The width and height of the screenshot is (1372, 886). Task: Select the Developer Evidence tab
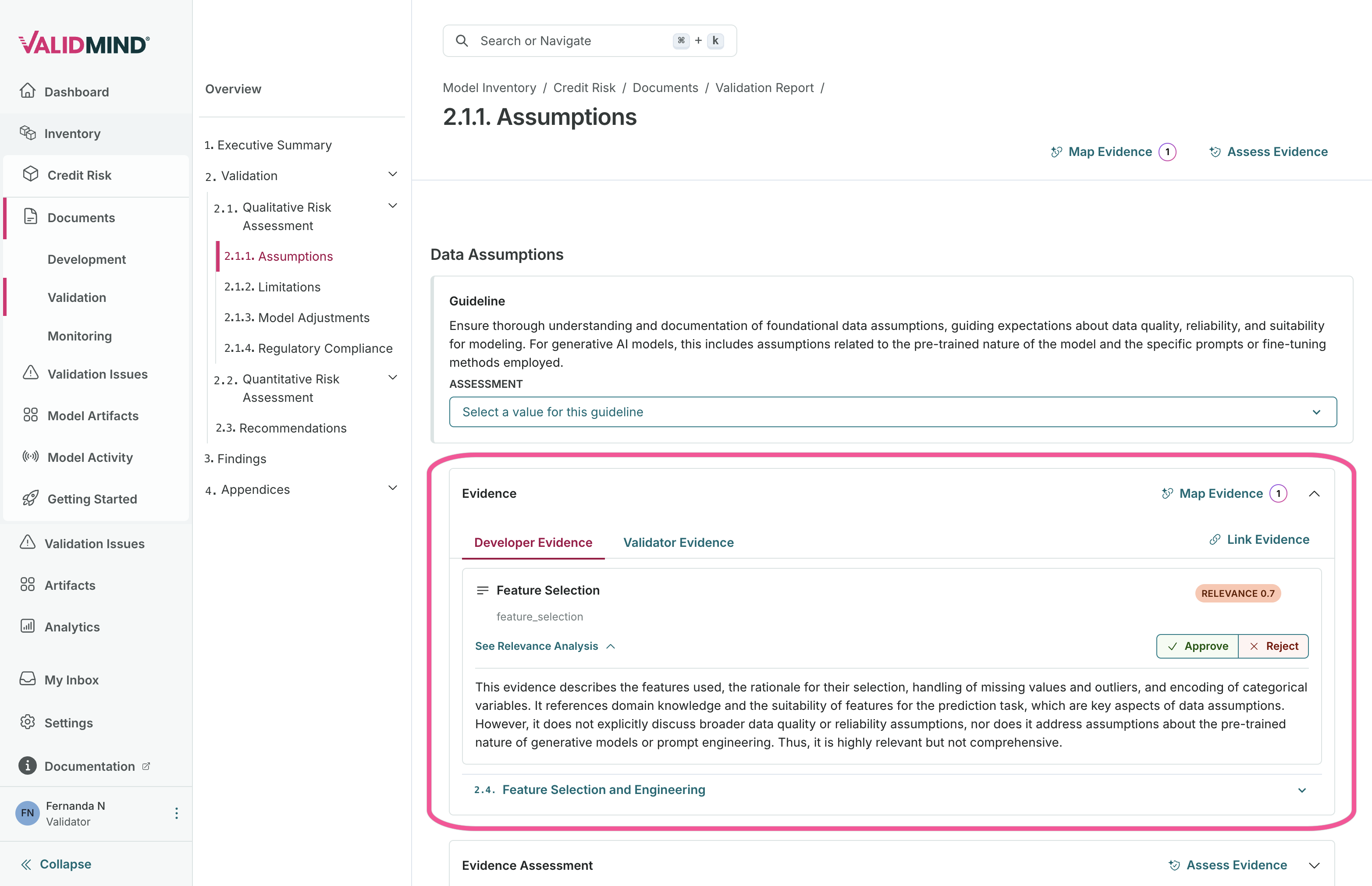point(533,542)
